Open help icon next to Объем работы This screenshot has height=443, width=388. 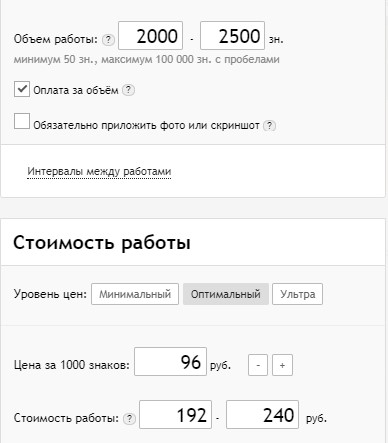108,40
